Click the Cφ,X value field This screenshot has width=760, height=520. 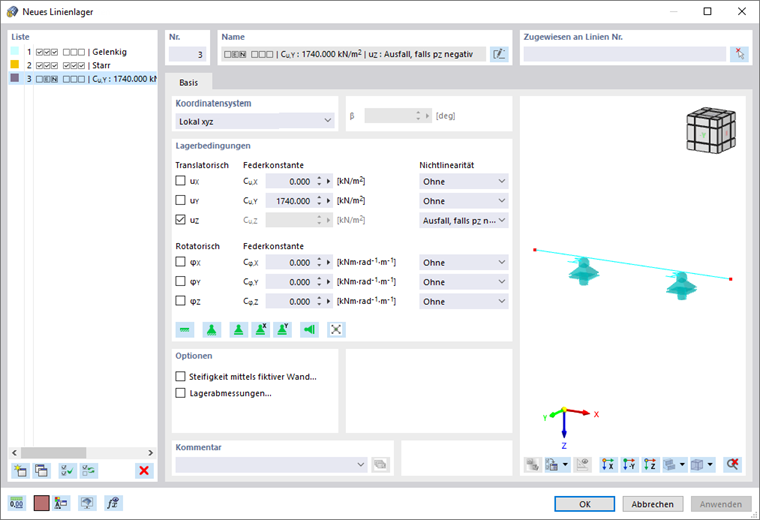[x=290, y=262]
